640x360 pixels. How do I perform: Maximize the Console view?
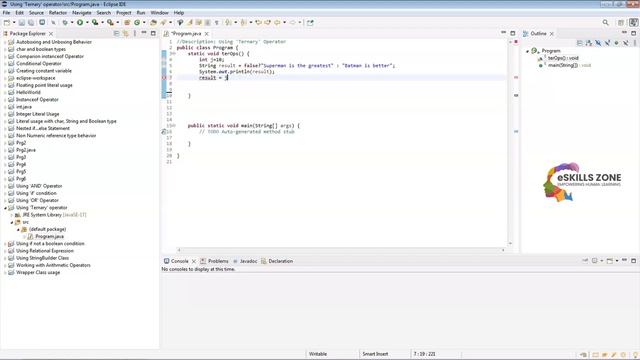click(633, 260)
